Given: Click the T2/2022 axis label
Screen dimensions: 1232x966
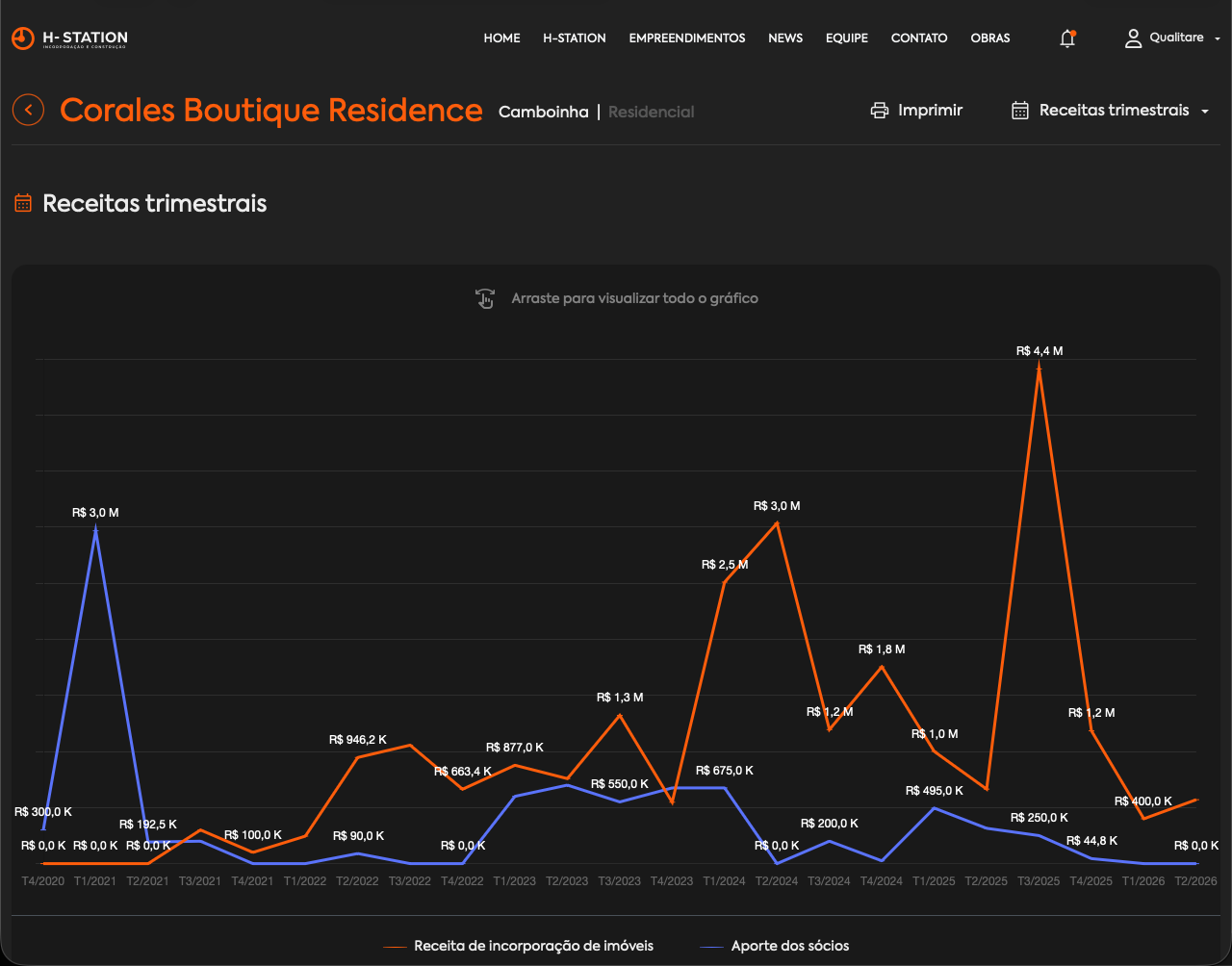Looking at the screenshot, I should pyautogui.click(x=358, y=880).
